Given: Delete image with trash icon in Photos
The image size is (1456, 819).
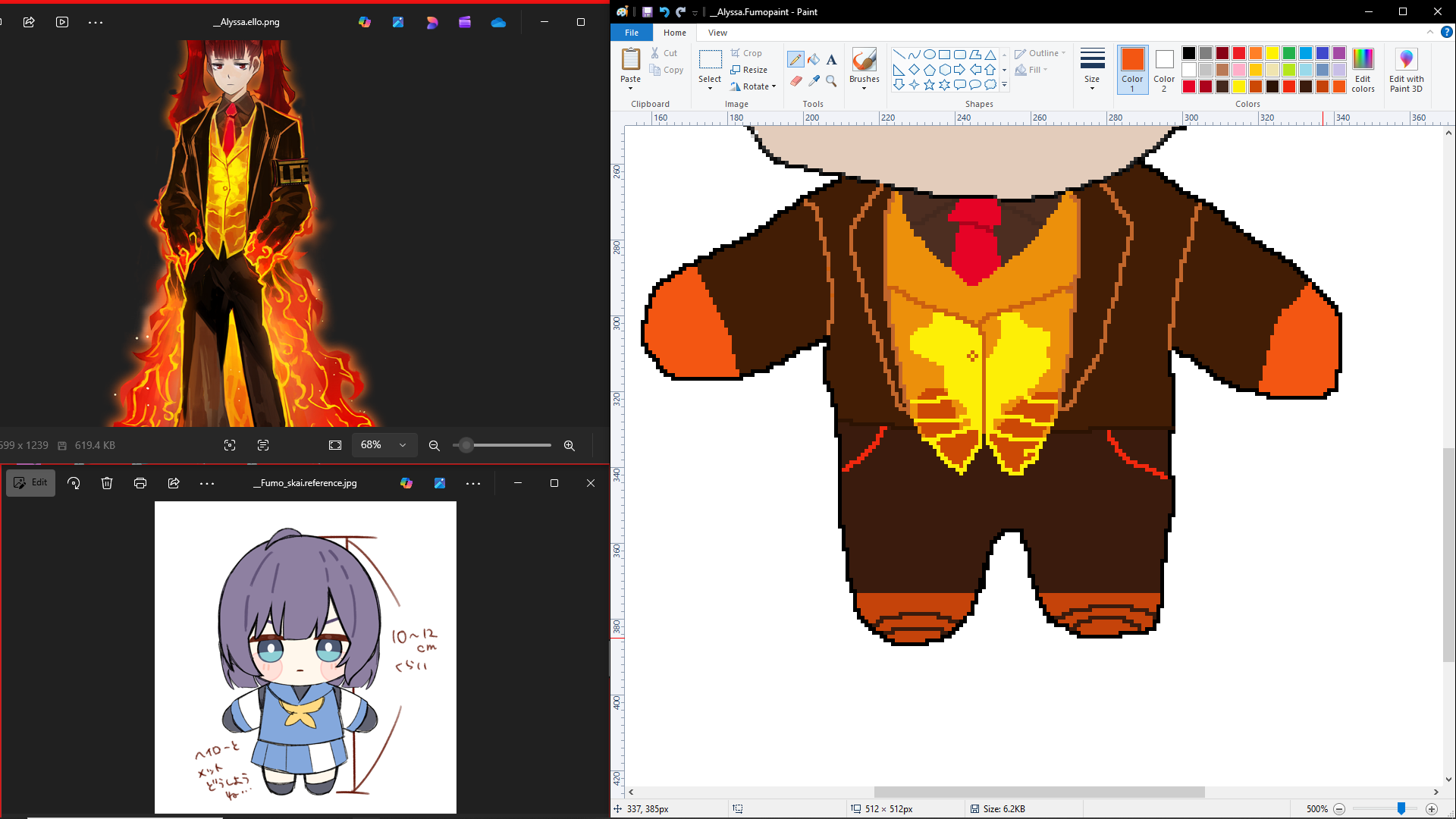Looking at the screenshot, I should coord(107,483).
